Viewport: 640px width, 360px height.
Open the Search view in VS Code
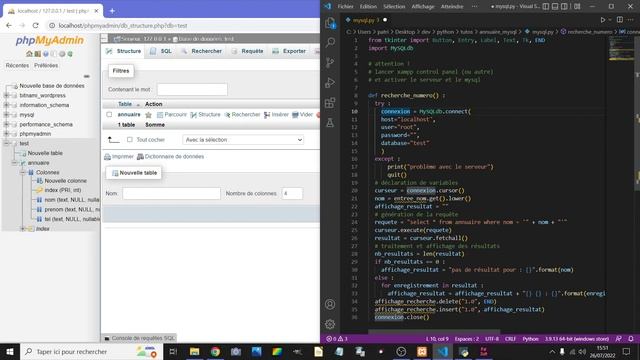(330, 42)
